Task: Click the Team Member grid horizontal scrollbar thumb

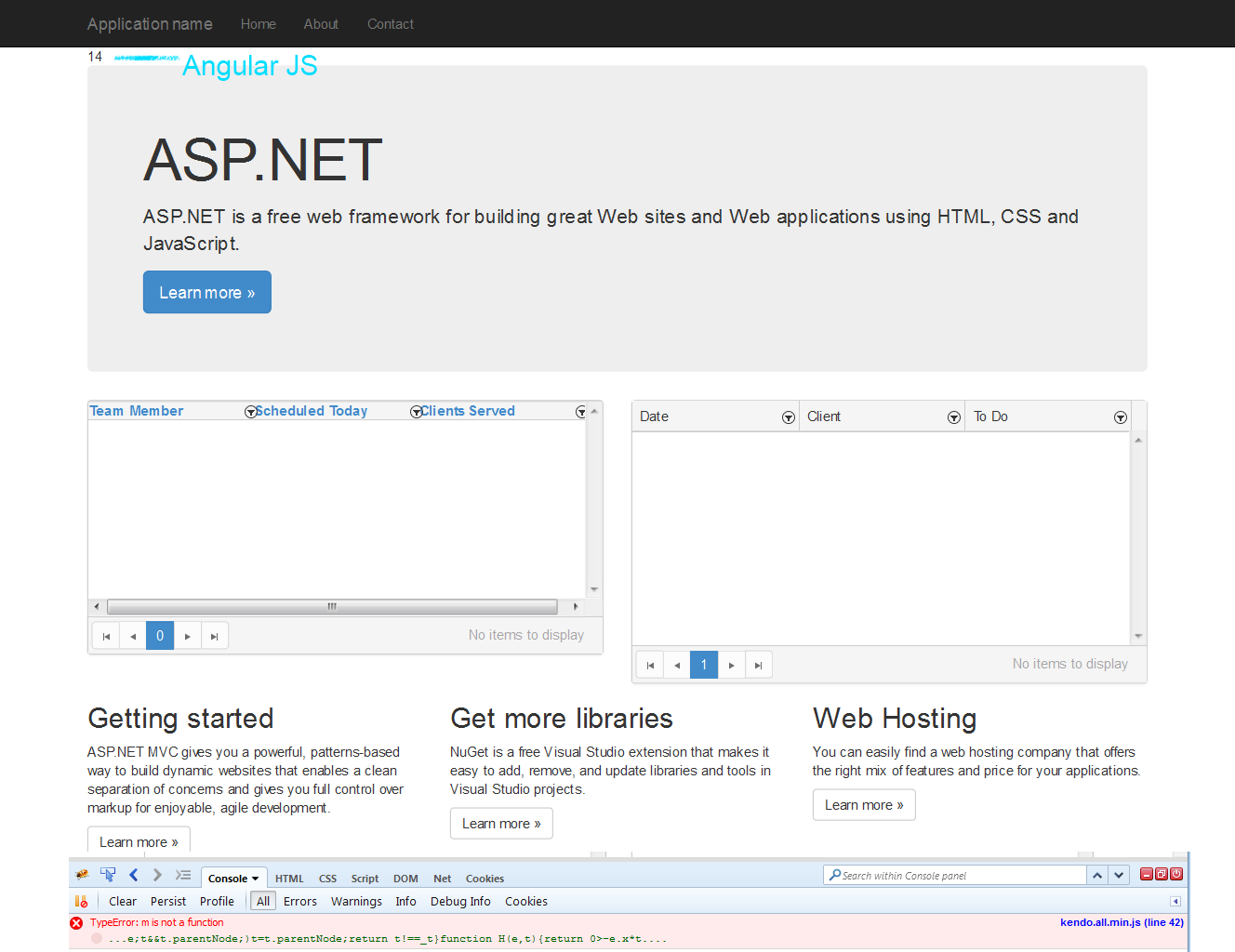Action: point(332,607)
